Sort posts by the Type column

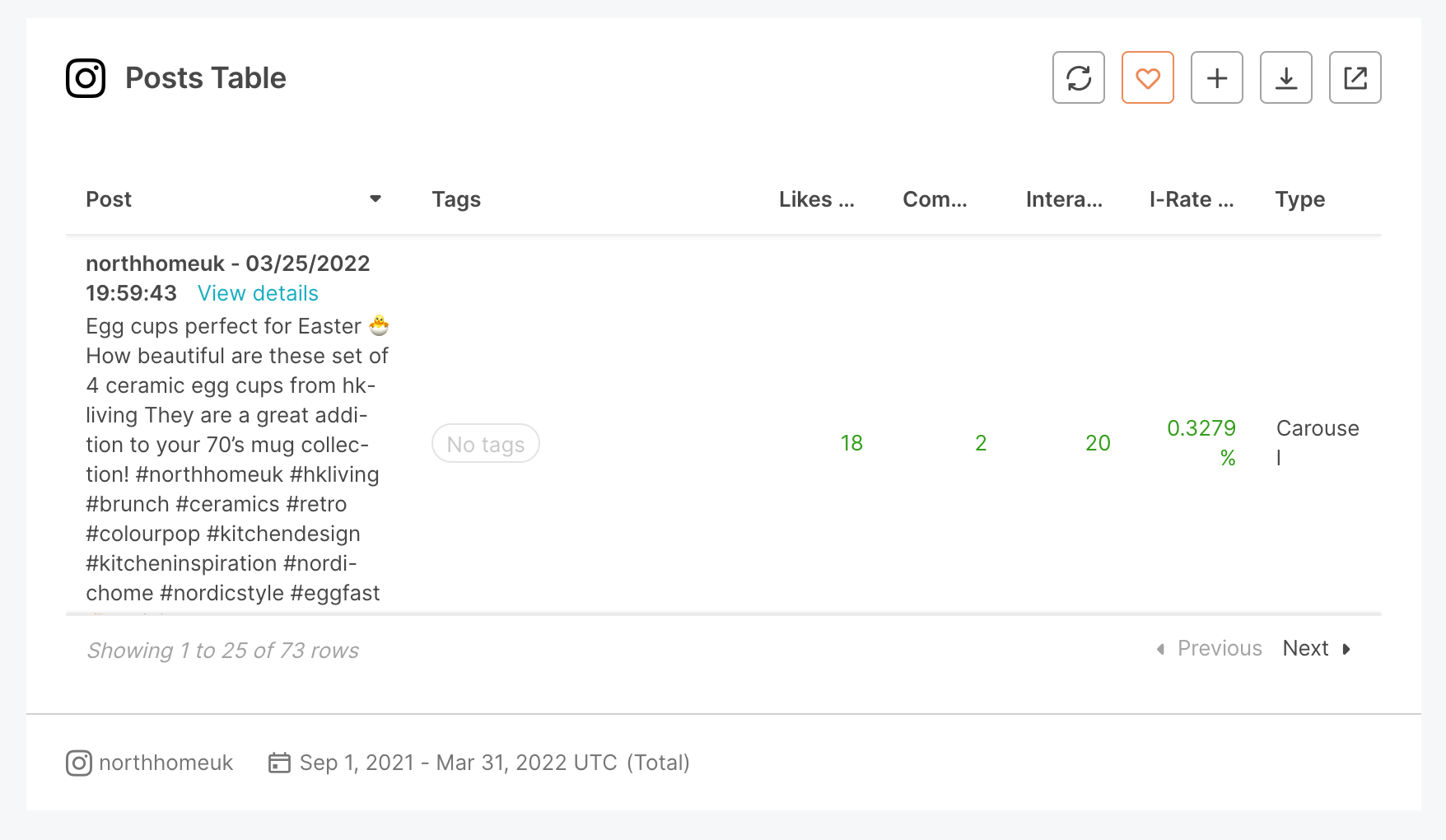coord(1299,198)
